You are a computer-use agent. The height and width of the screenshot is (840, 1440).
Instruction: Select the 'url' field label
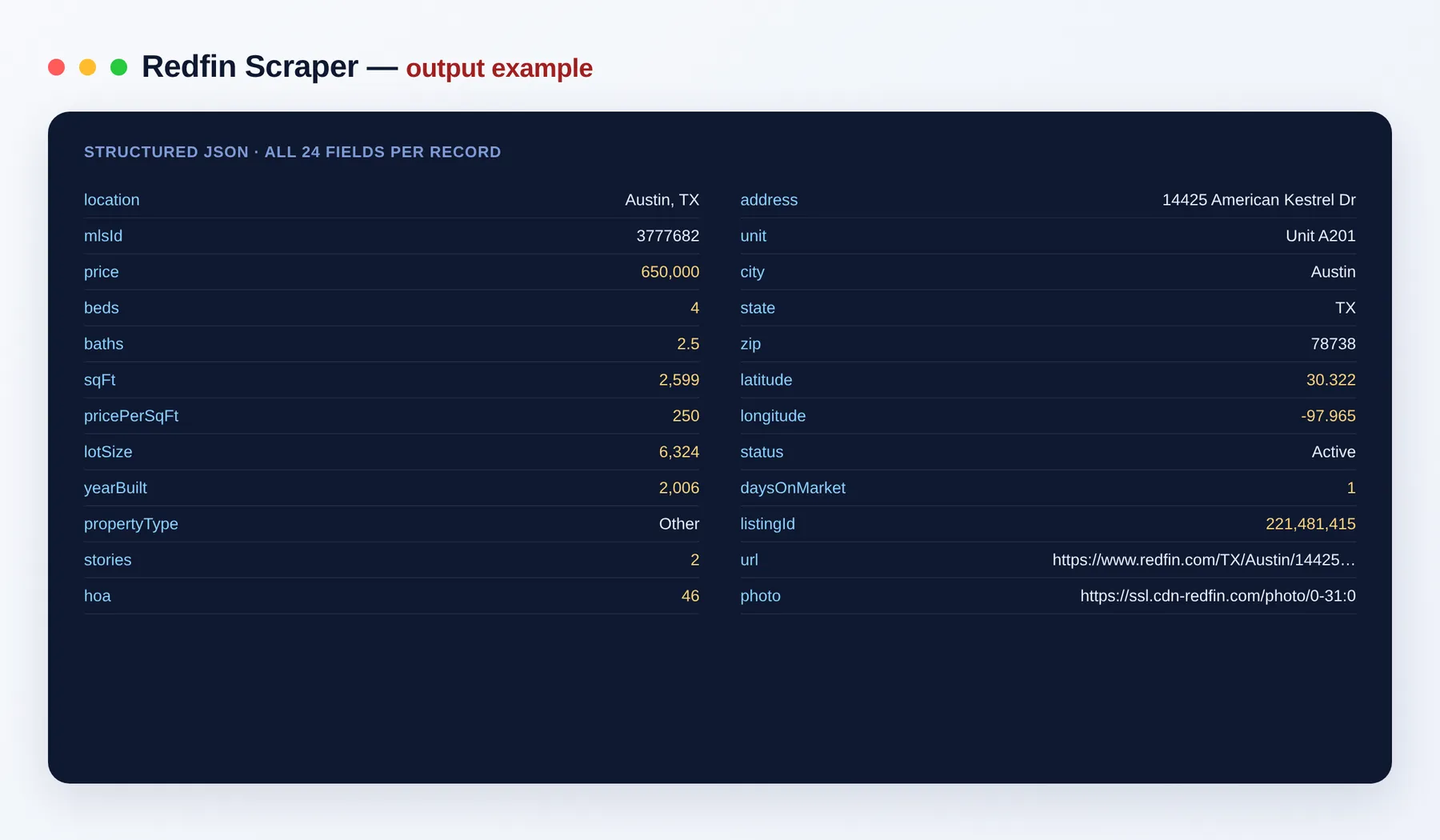coord(750,560)
